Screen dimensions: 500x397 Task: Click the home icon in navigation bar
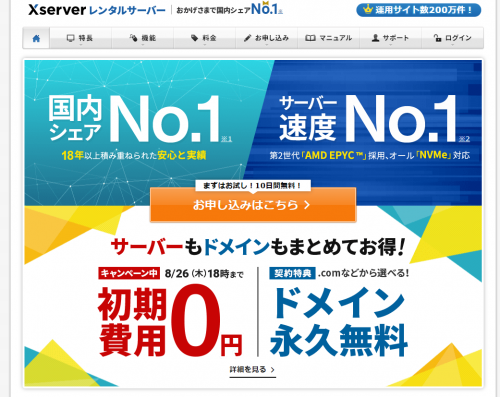36,38
